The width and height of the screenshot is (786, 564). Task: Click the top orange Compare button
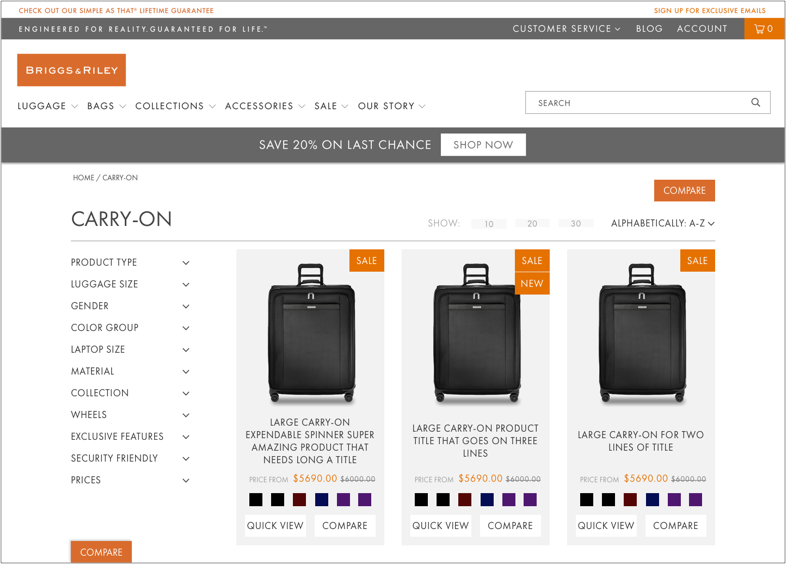684,191
